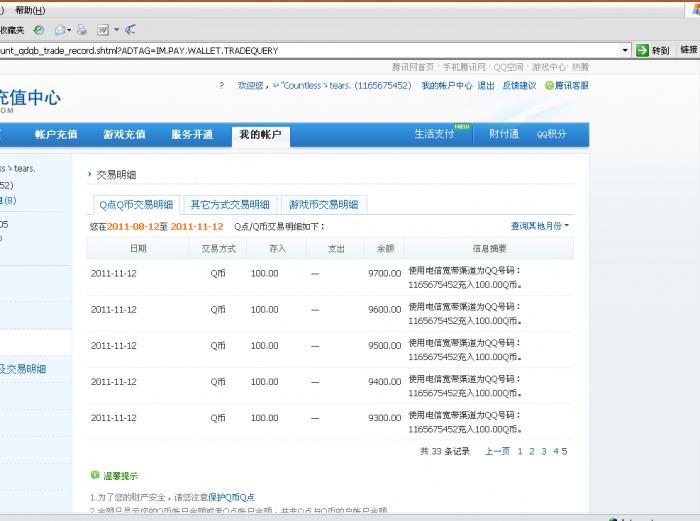Select the 我的帐户 navigation tab
This screenshot has height=521, width=700.
(261, 135)
